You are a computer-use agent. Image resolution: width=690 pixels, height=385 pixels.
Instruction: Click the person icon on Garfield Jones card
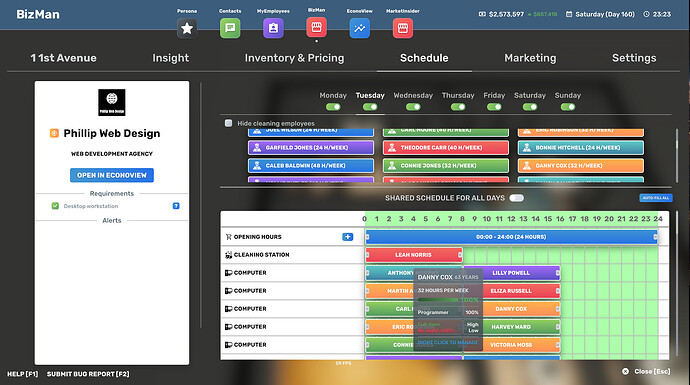(257, 148)
